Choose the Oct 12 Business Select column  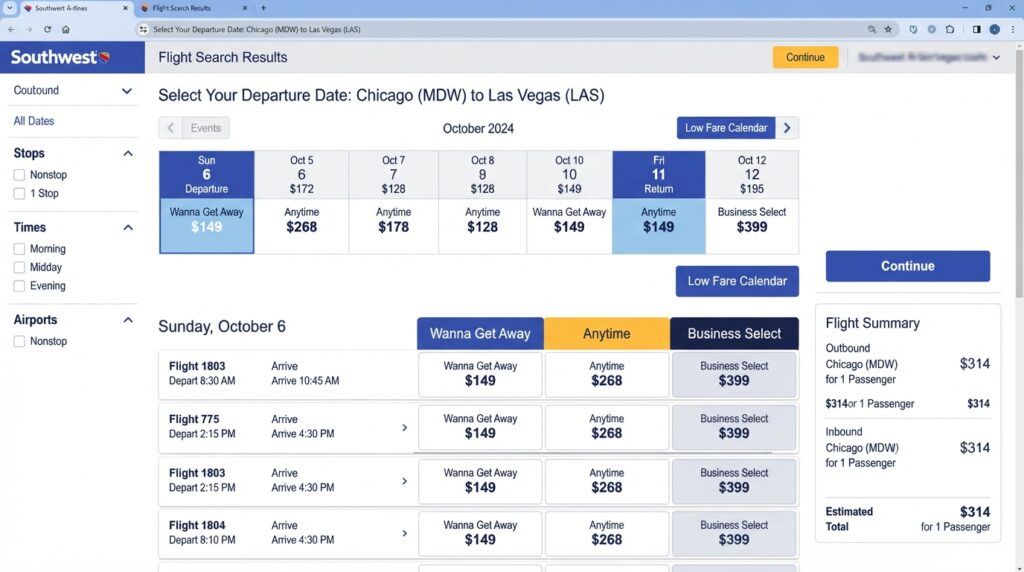(x=752, y=202)
